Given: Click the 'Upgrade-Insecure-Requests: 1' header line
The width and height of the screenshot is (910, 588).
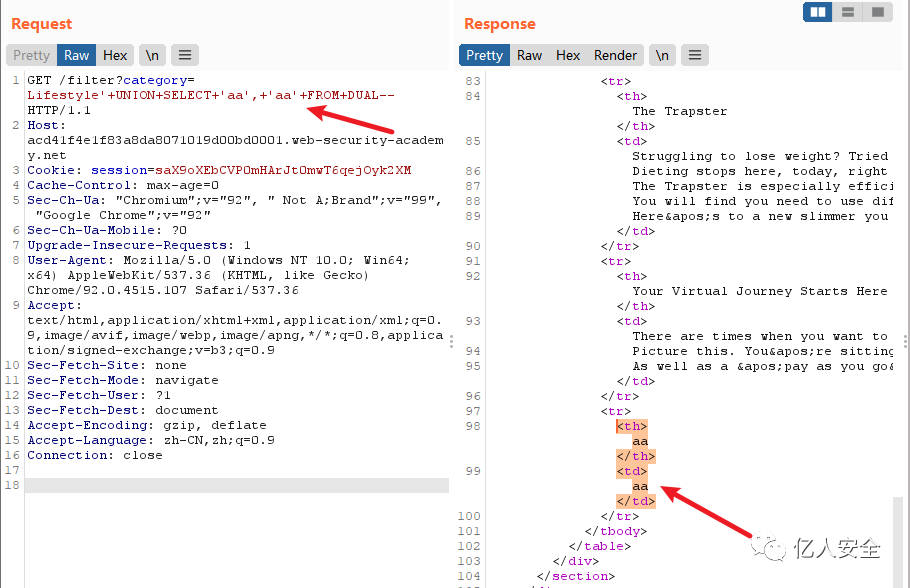Looking at the screenshot, I should (139, 245).
